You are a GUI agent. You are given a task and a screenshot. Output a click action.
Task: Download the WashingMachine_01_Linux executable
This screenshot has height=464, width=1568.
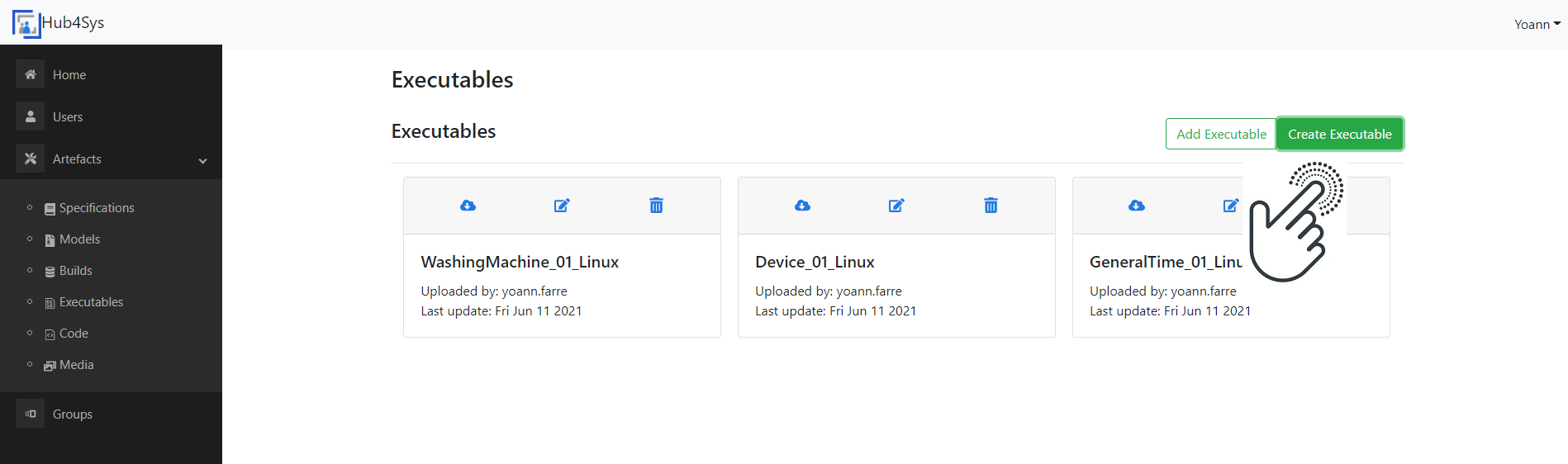(x=468, y=206)
